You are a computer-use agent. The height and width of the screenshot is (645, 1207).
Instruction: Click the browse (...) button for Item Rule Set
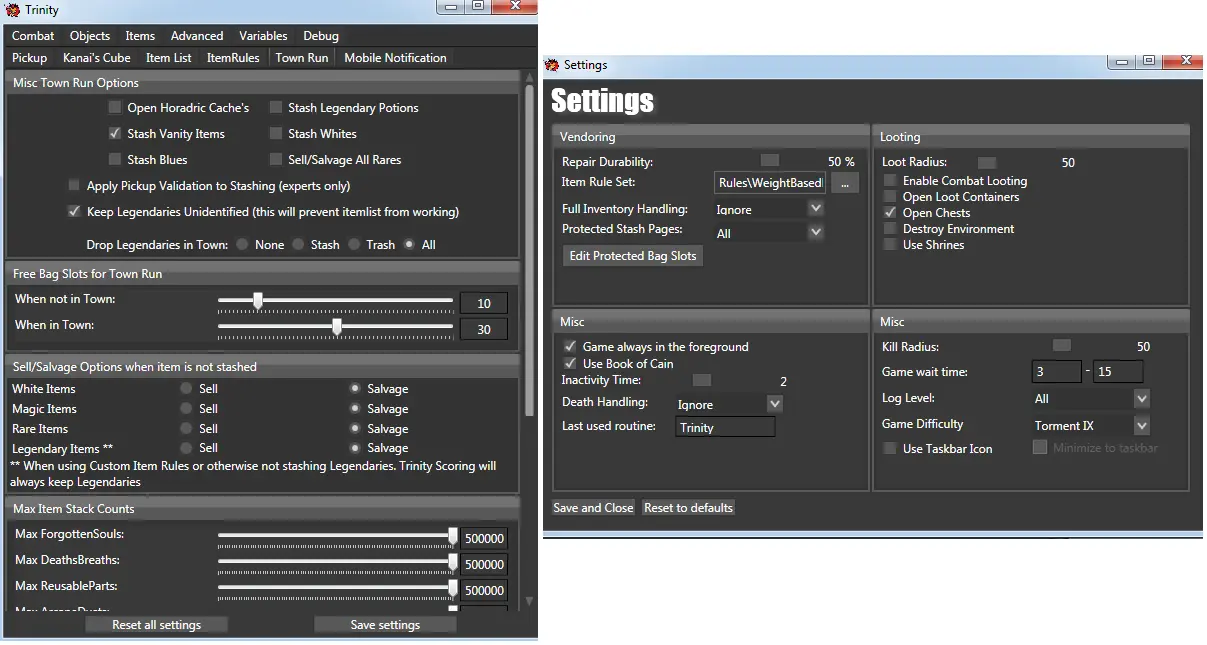click(x=844, y=183)
